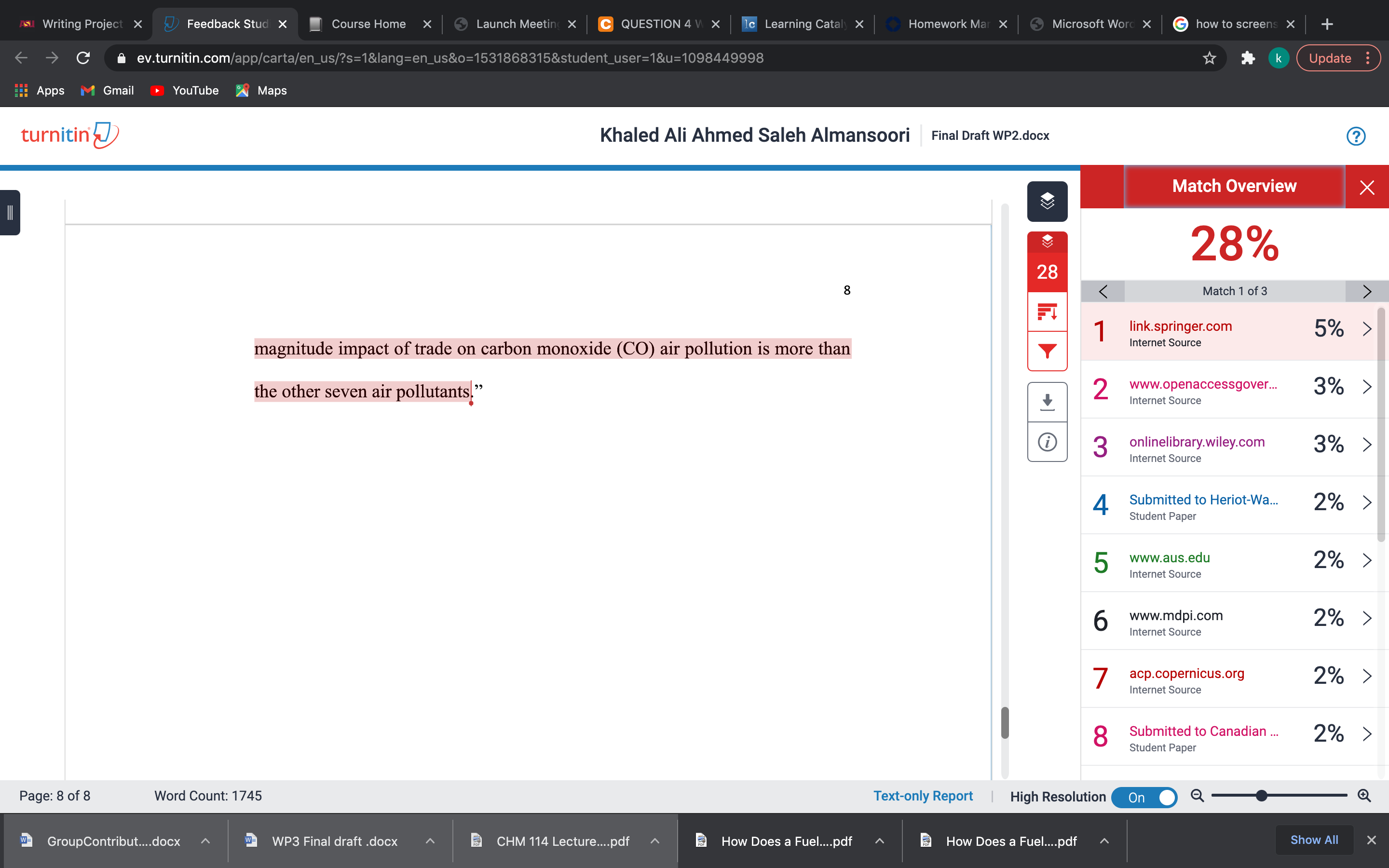
Task: Open the YouTube bookmark
Action: click(x=184, y=90)
